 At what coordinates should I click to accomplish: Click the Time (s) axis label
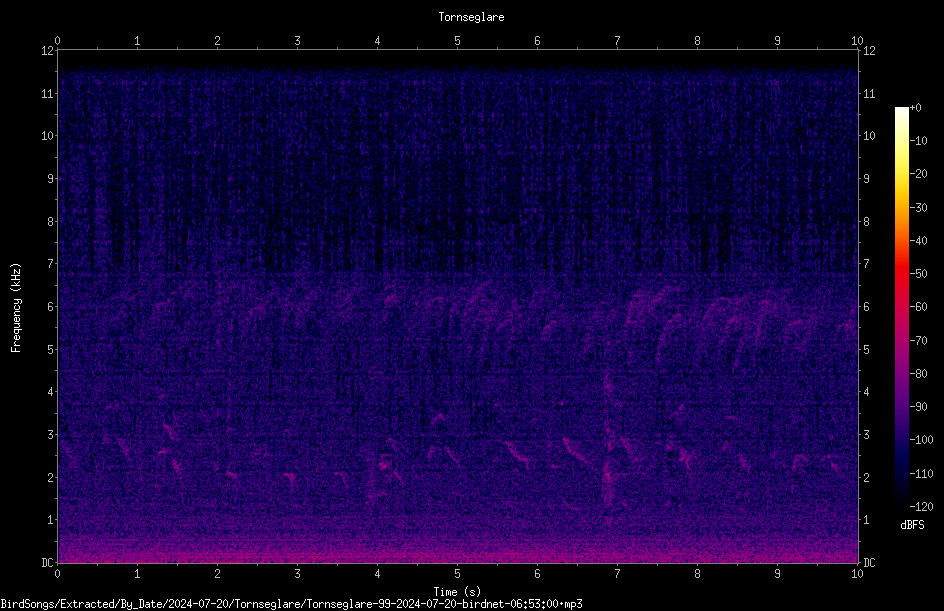[457, 592]
